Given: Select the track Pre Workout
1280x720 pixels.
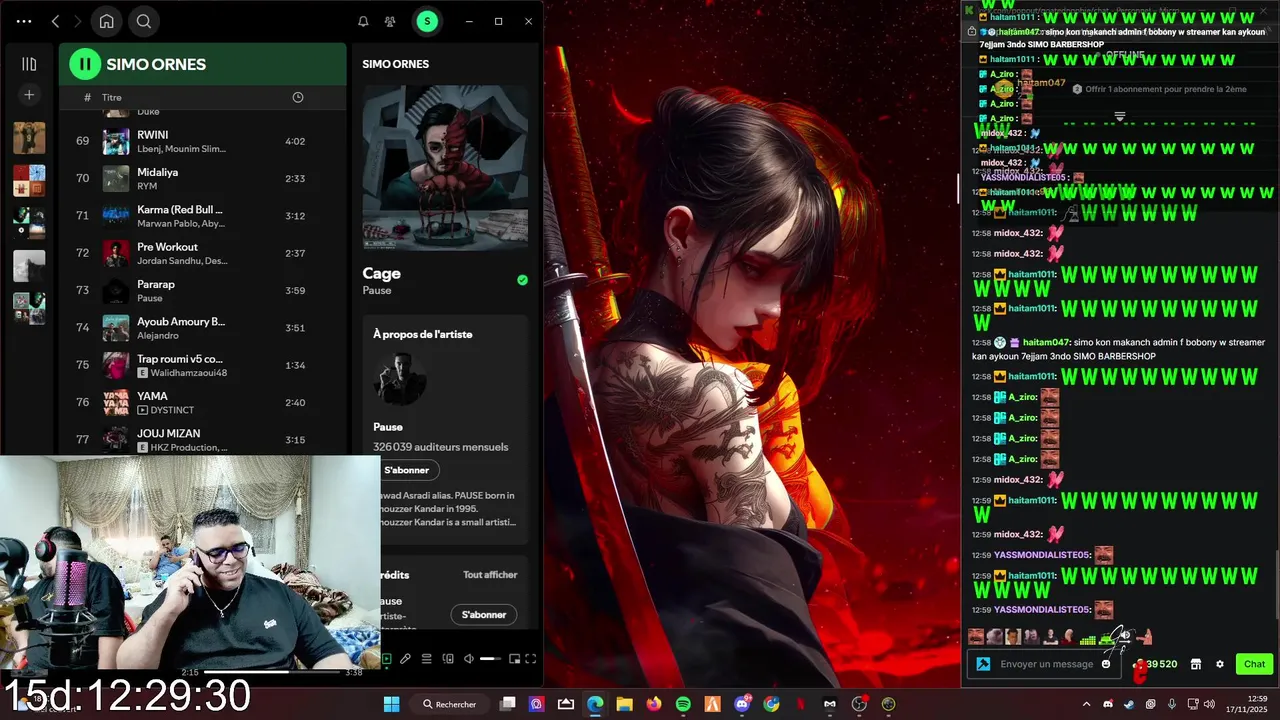Looking at the screenshot, I should 203,253.
